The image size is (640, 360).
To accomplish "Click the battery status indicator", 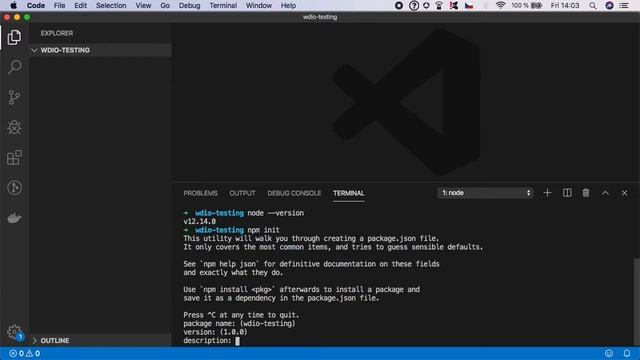I will 527,6.
